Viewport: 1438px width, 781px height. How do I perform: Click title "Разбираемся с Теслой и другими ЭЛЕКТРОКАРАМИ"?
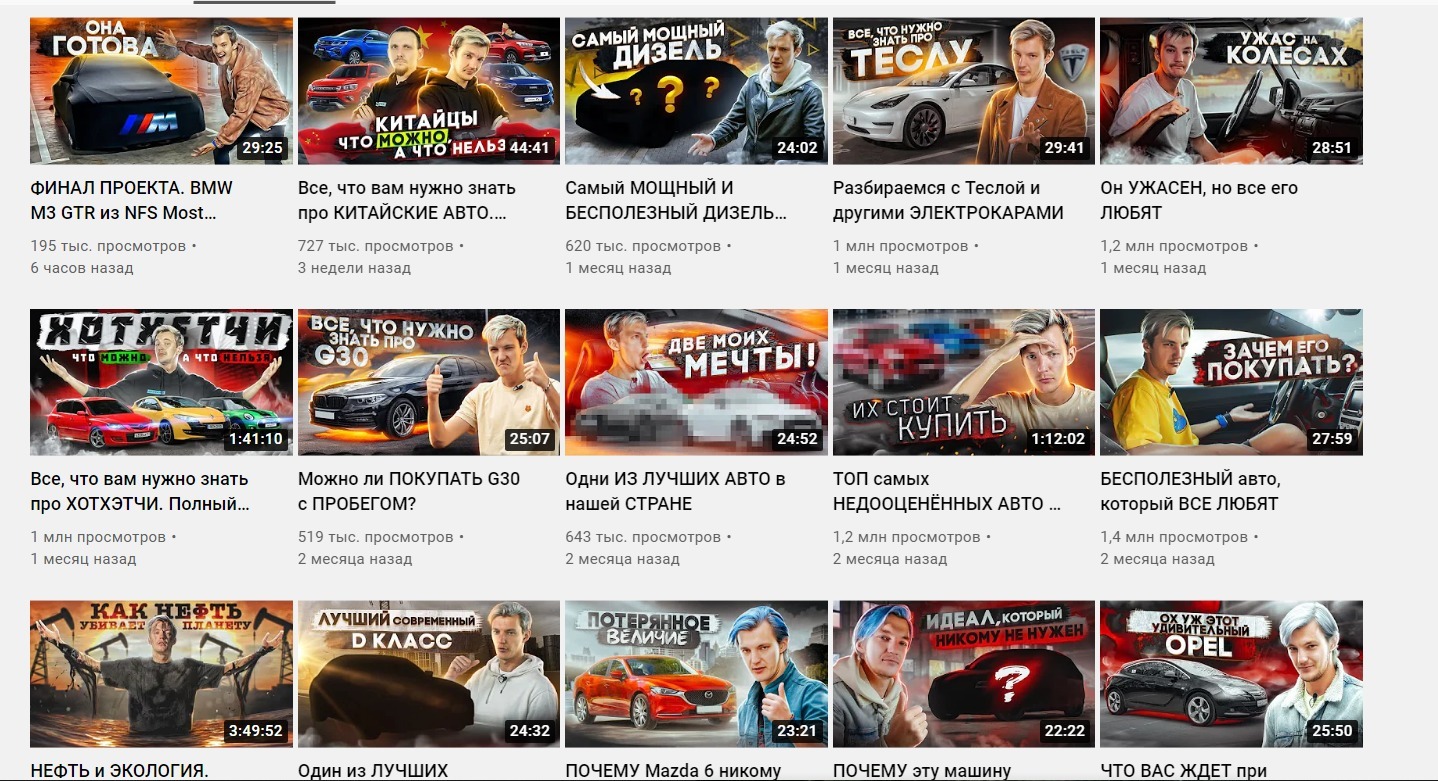(x=948, y=200)
